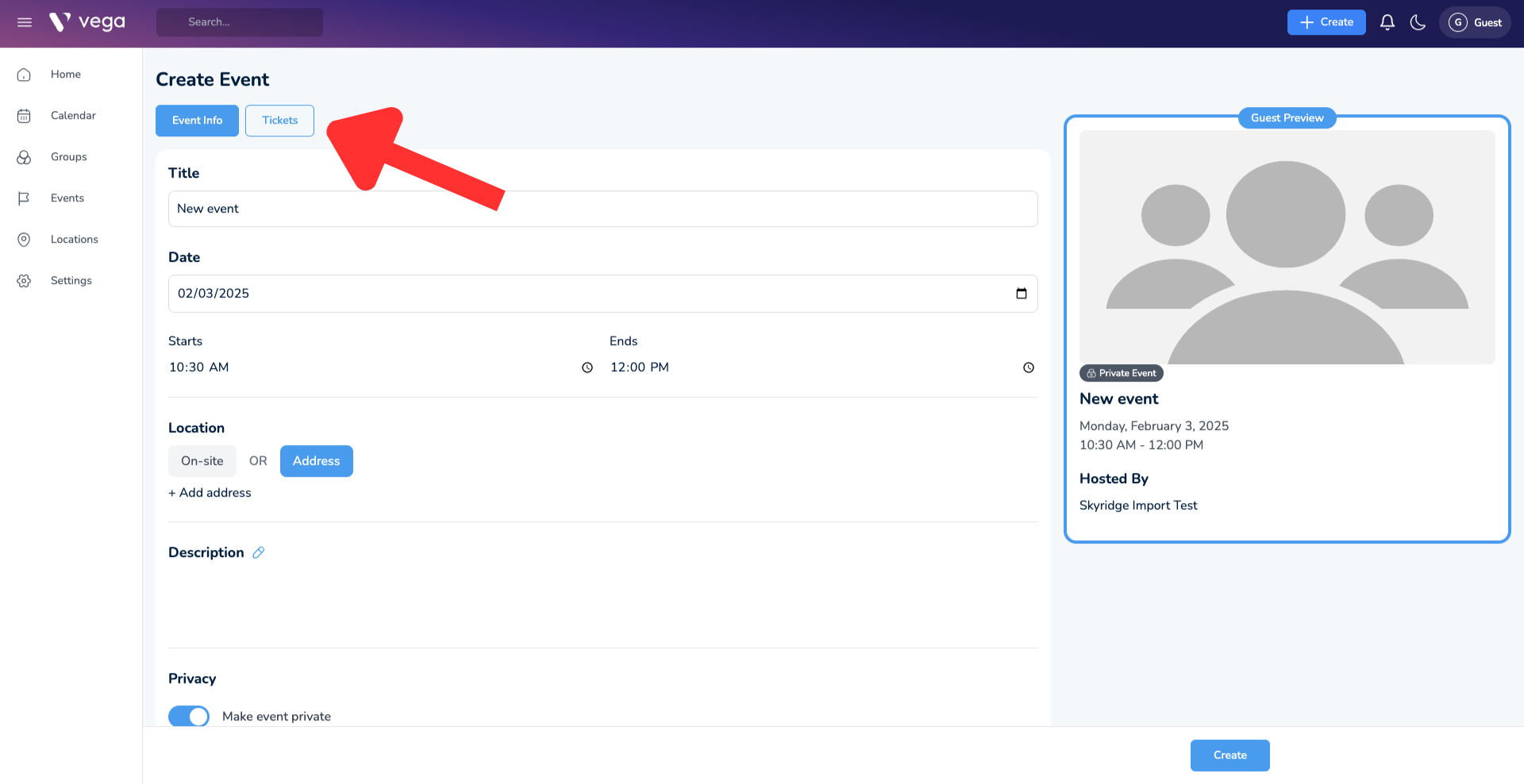Toggle dark mode moon icon
This screenshot has height=784, width=1524.
point(1418,22)
